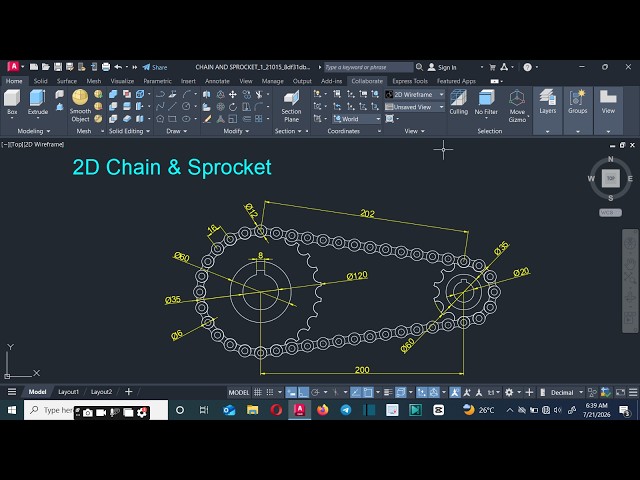Select the Line draw tool
The height and width of the screenshot is (480, 640).
click(173, 107)
